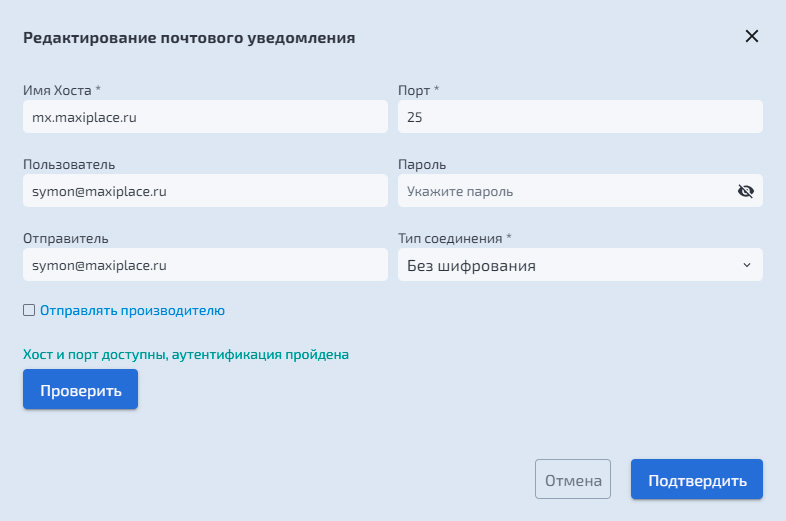Click the 'Отправитель' field label
786x521 pixels.
(66, 239)
